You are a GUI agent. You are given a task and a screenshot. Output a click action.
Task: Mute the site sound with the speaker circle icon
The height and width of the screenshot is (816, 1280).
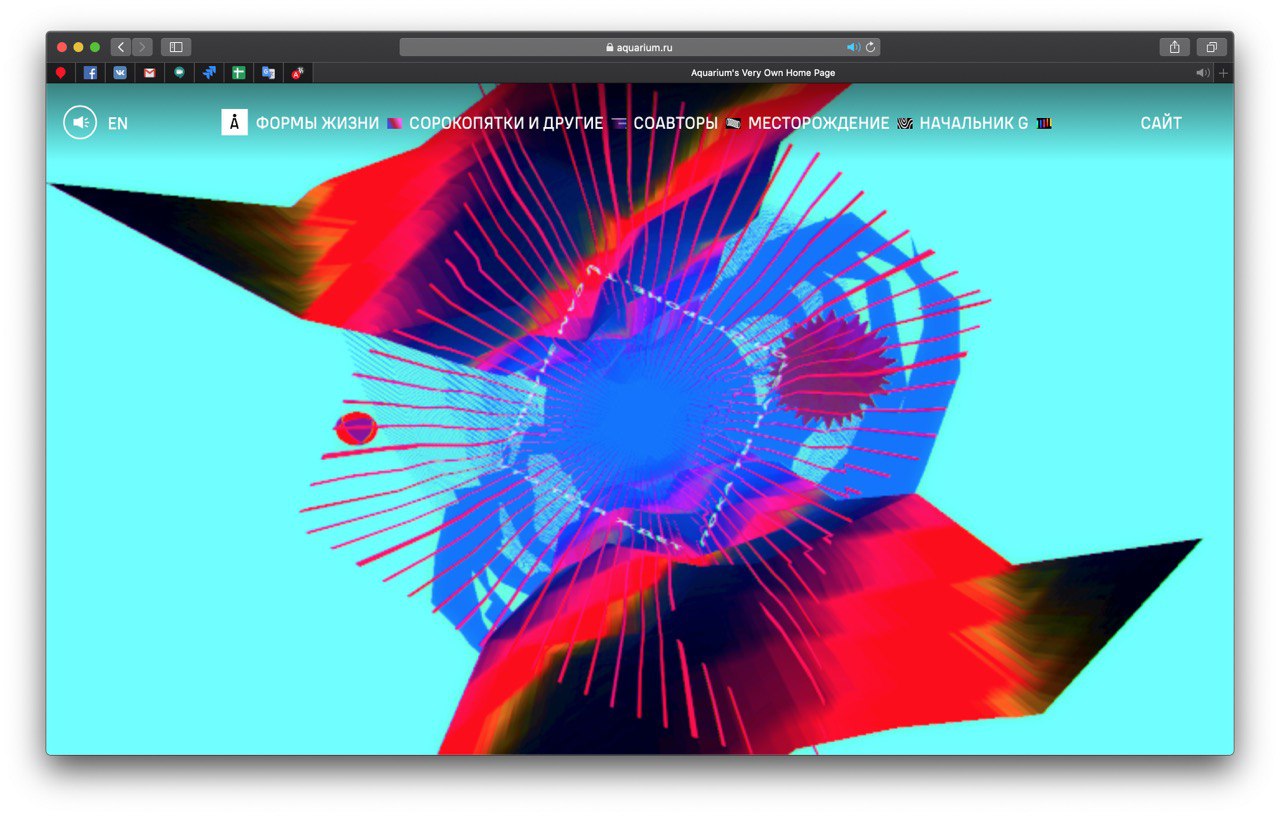tap(80, 123)
